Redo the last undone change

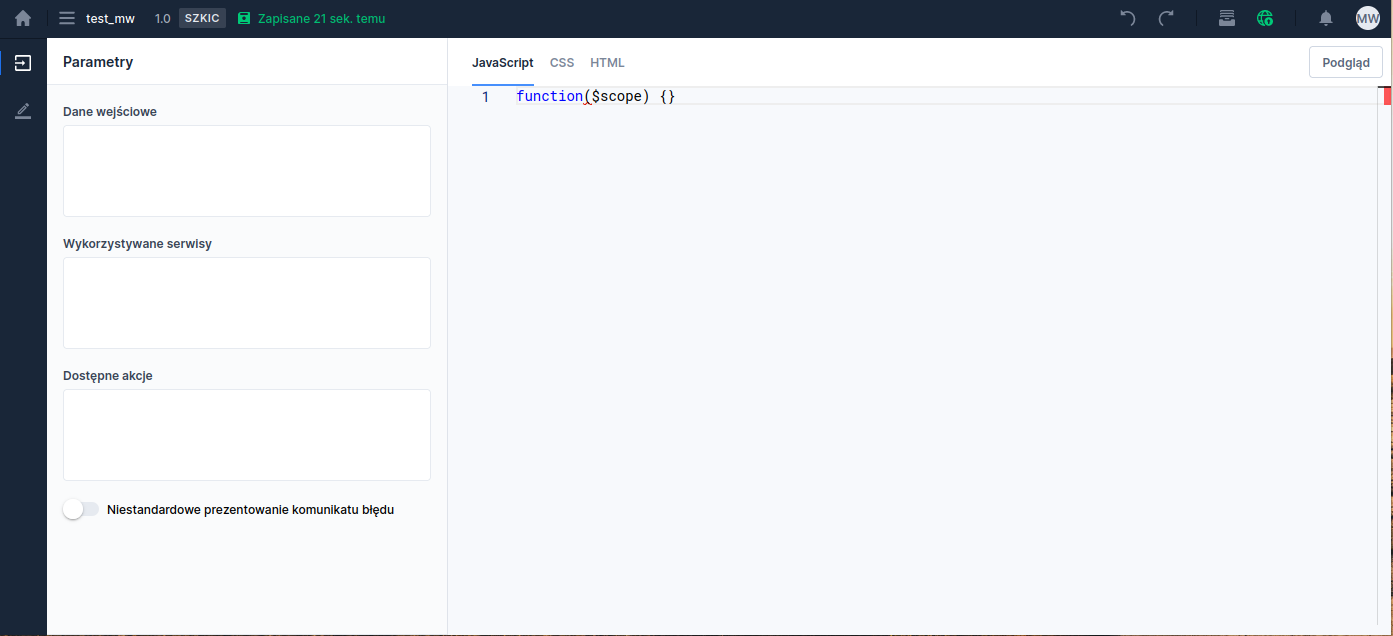click(x=1166, y=18)
